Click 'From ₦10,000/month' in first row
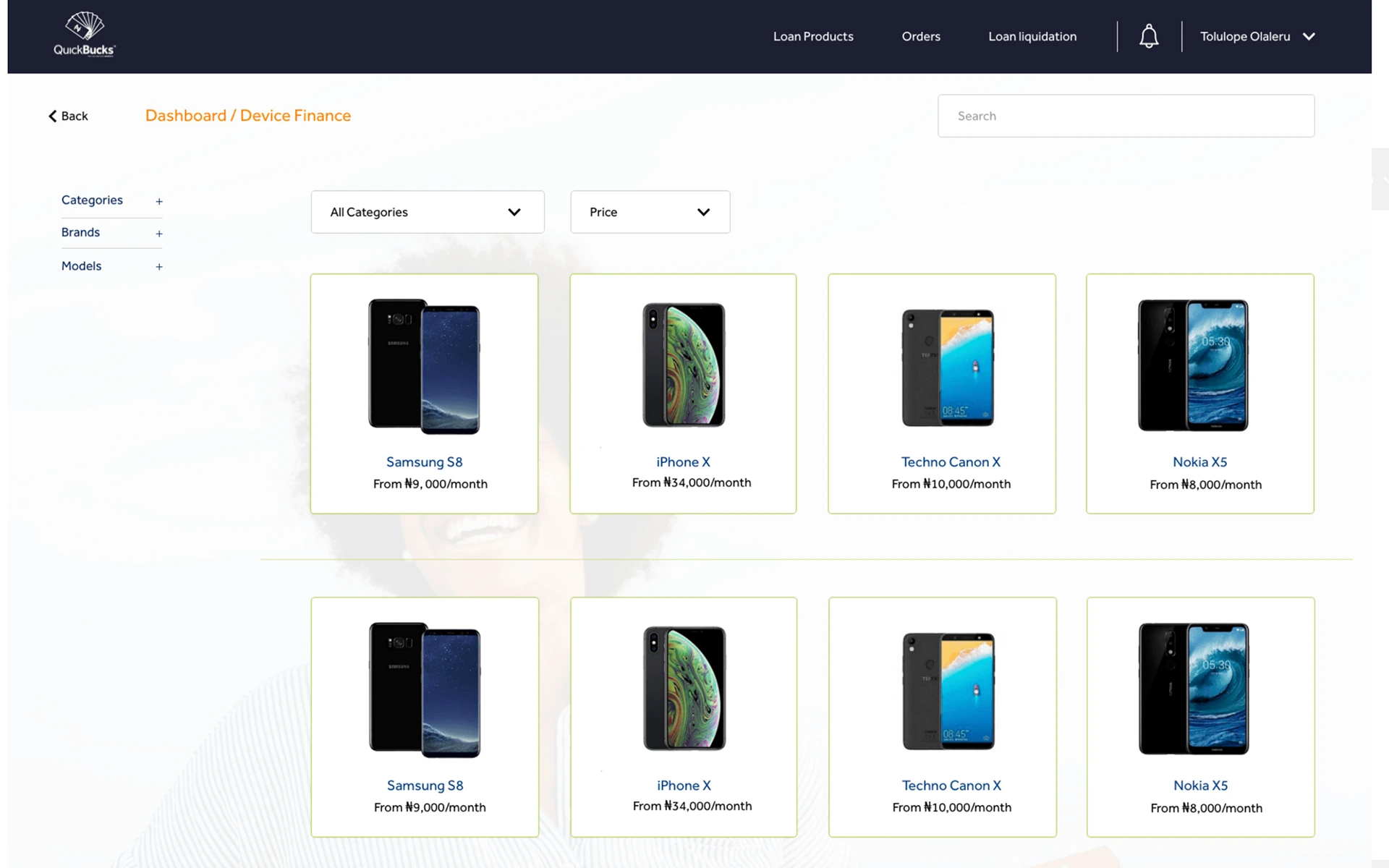The image size is (1389, 868). coord(951,484)
